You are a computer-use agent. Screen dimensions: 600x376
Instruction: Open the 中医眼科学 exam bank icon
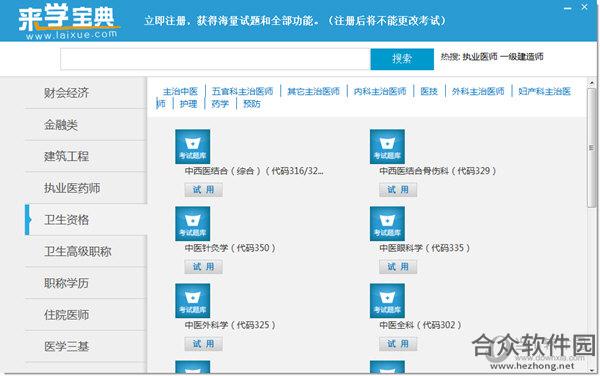pos(387,224)
